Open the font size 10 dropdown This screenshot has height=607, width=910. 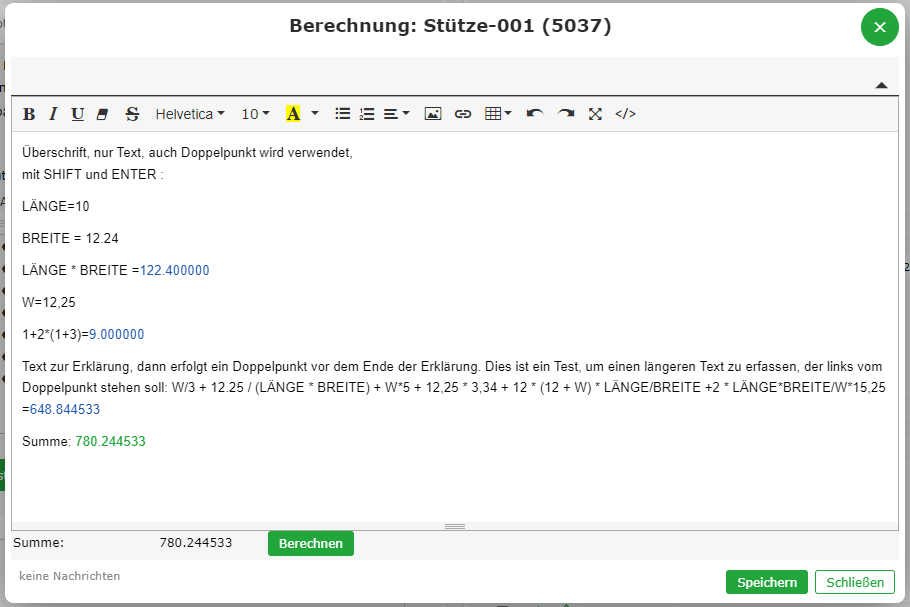pyautogui.click(x=255, y=114)
